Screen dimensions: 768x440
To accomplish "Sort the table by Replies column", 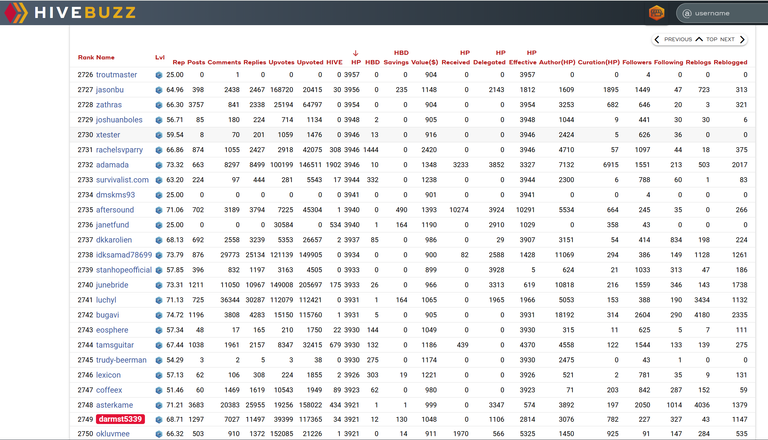I will [x=255, y=62].
